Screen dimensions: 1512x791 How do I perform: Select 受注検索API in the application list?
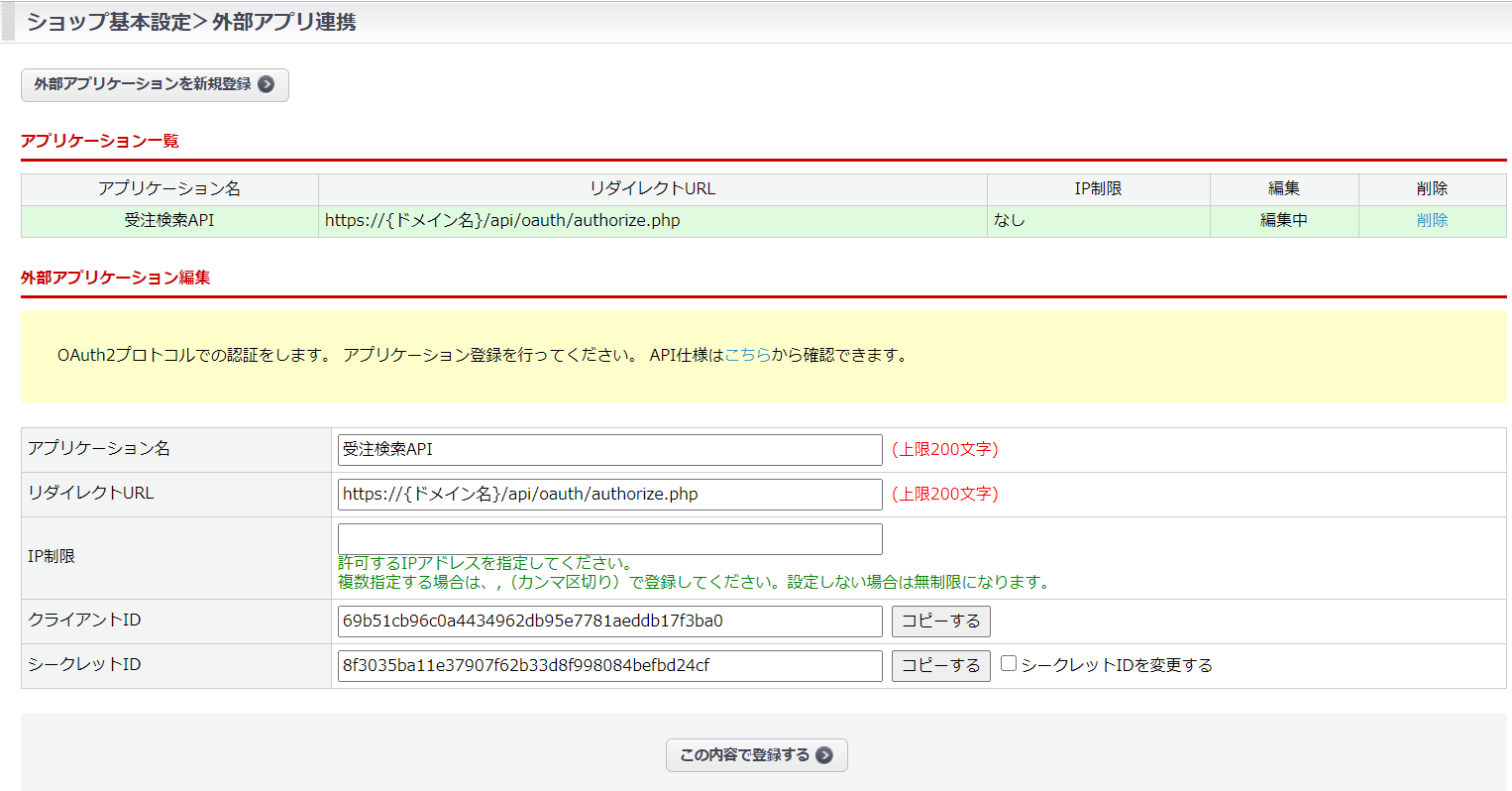(x=169, y=220)
